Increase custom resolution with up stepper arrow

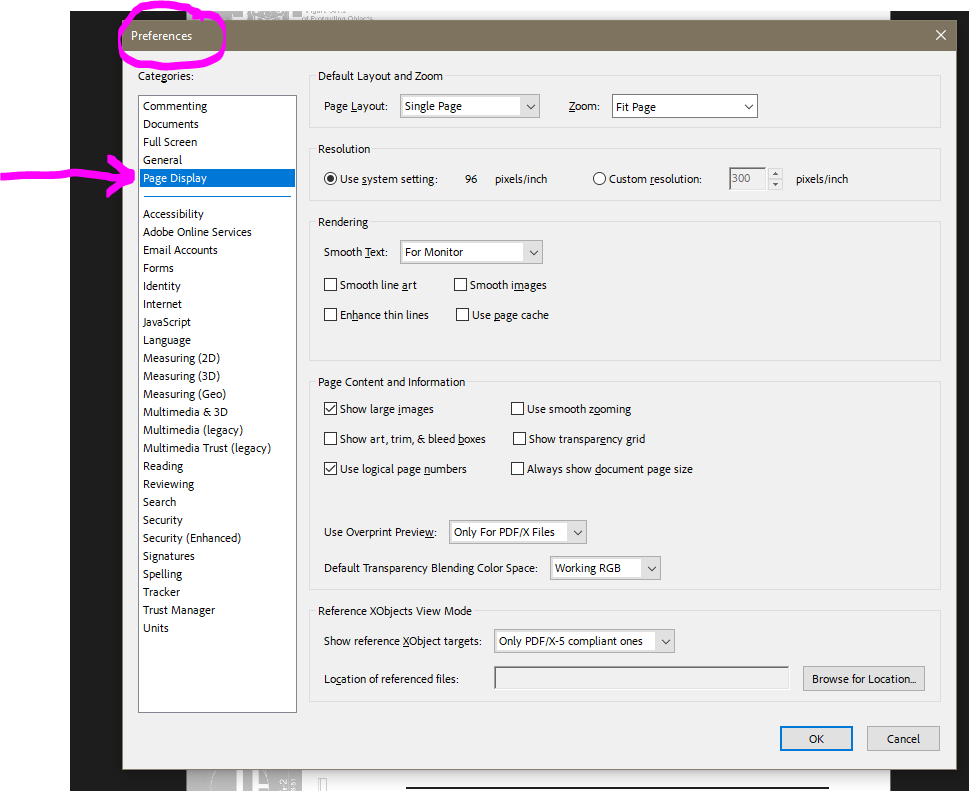(x=776, y=174)
